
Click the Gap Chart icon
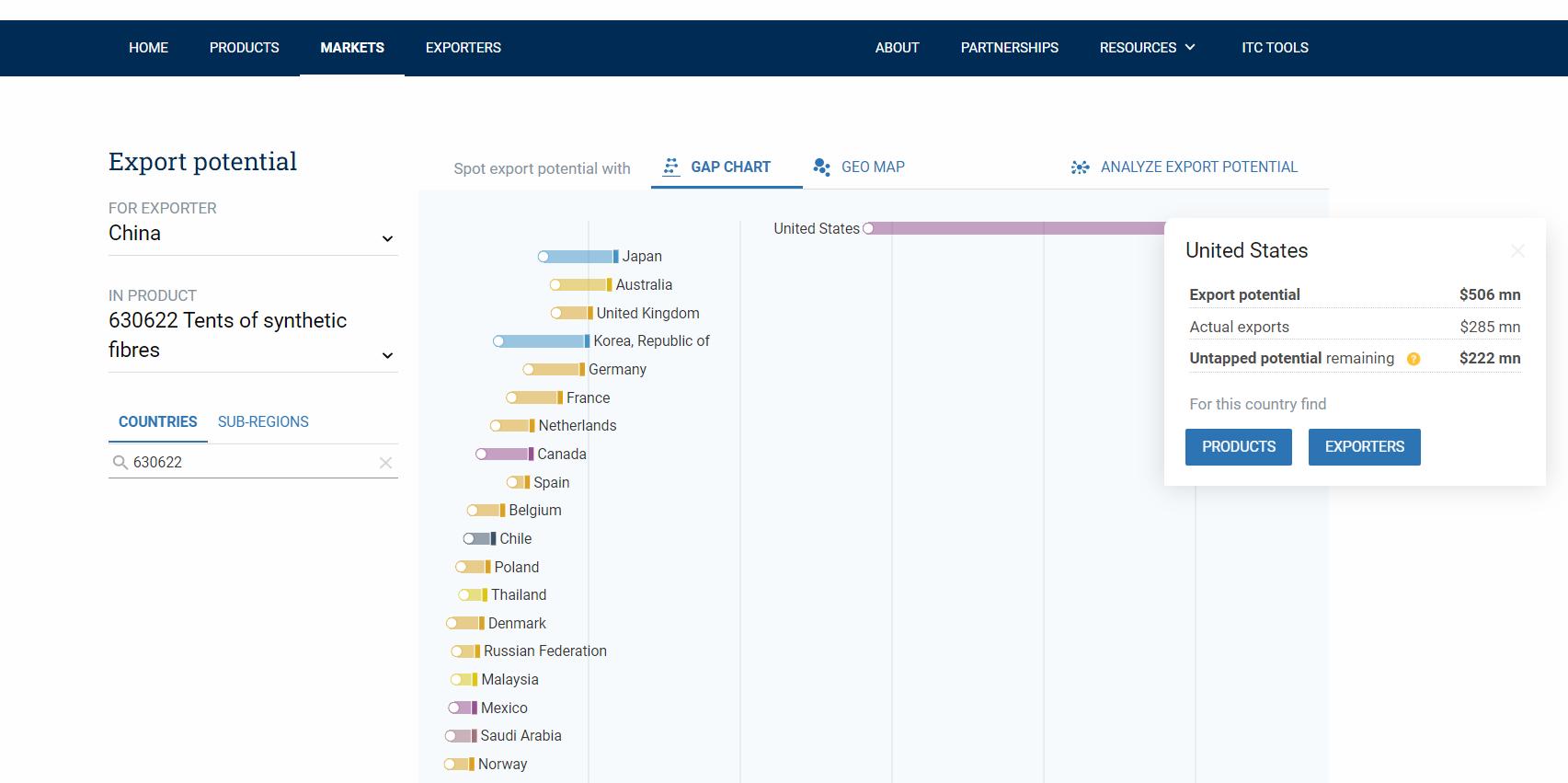tap(671, 167)
